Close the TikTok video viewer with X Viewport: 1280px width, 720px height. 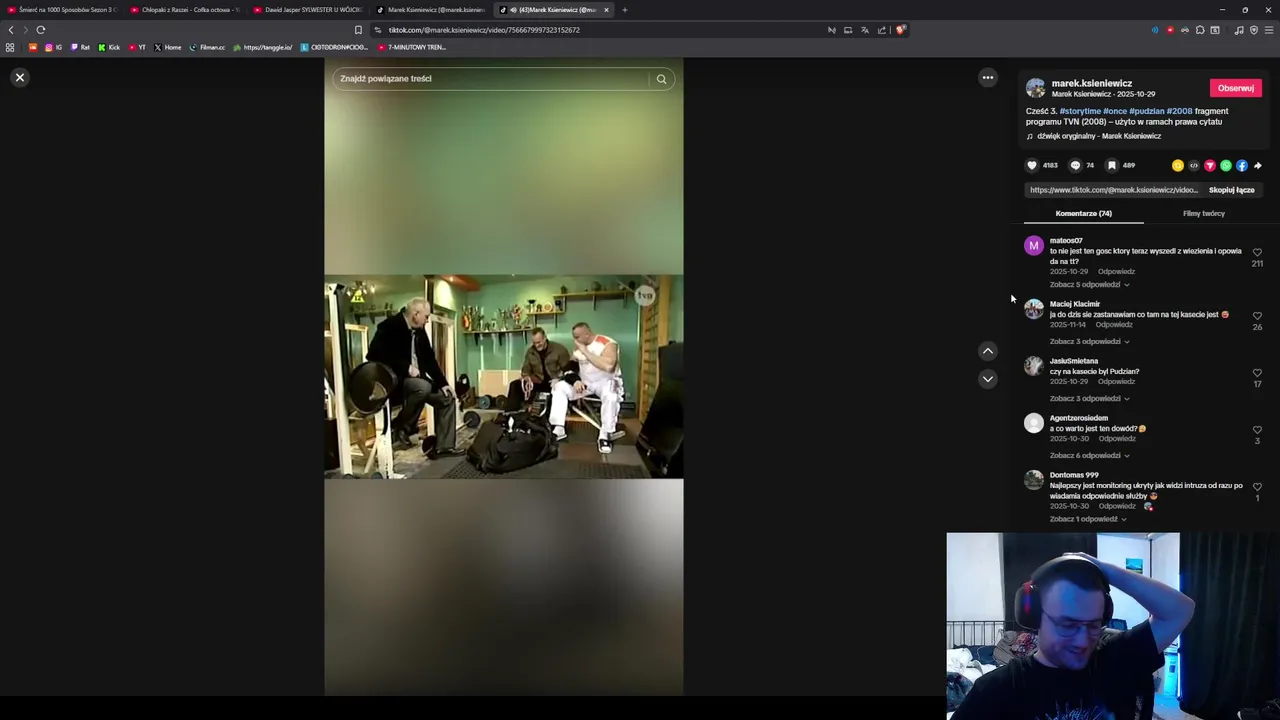click(x=19, y=77)
